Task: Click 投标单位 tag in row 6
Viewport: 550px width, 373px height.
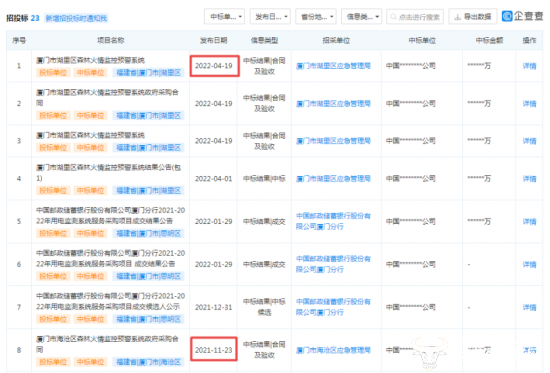Action: [x=53, y=276]
